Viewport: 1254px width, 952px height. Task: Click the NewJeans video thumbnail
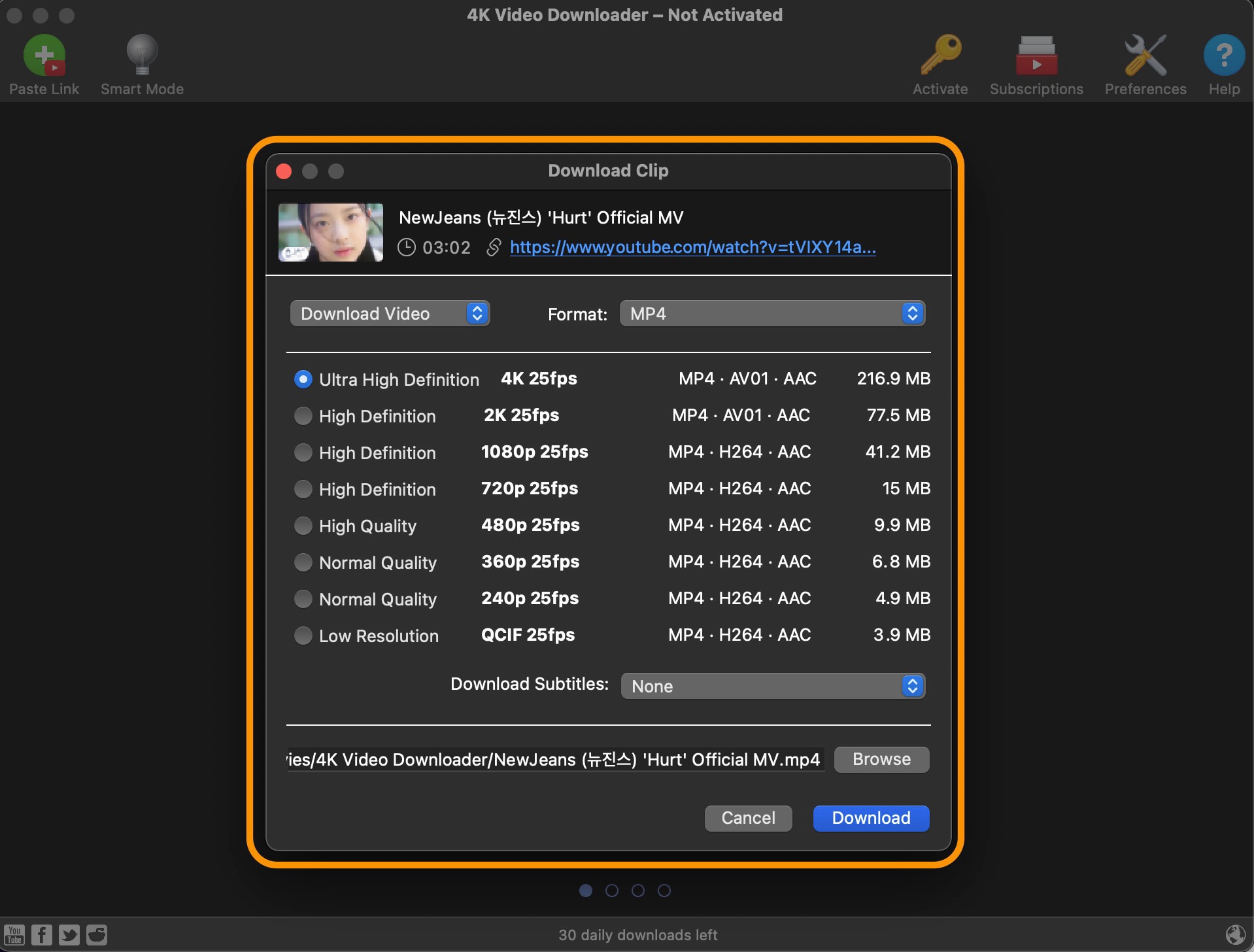(331, 232)
